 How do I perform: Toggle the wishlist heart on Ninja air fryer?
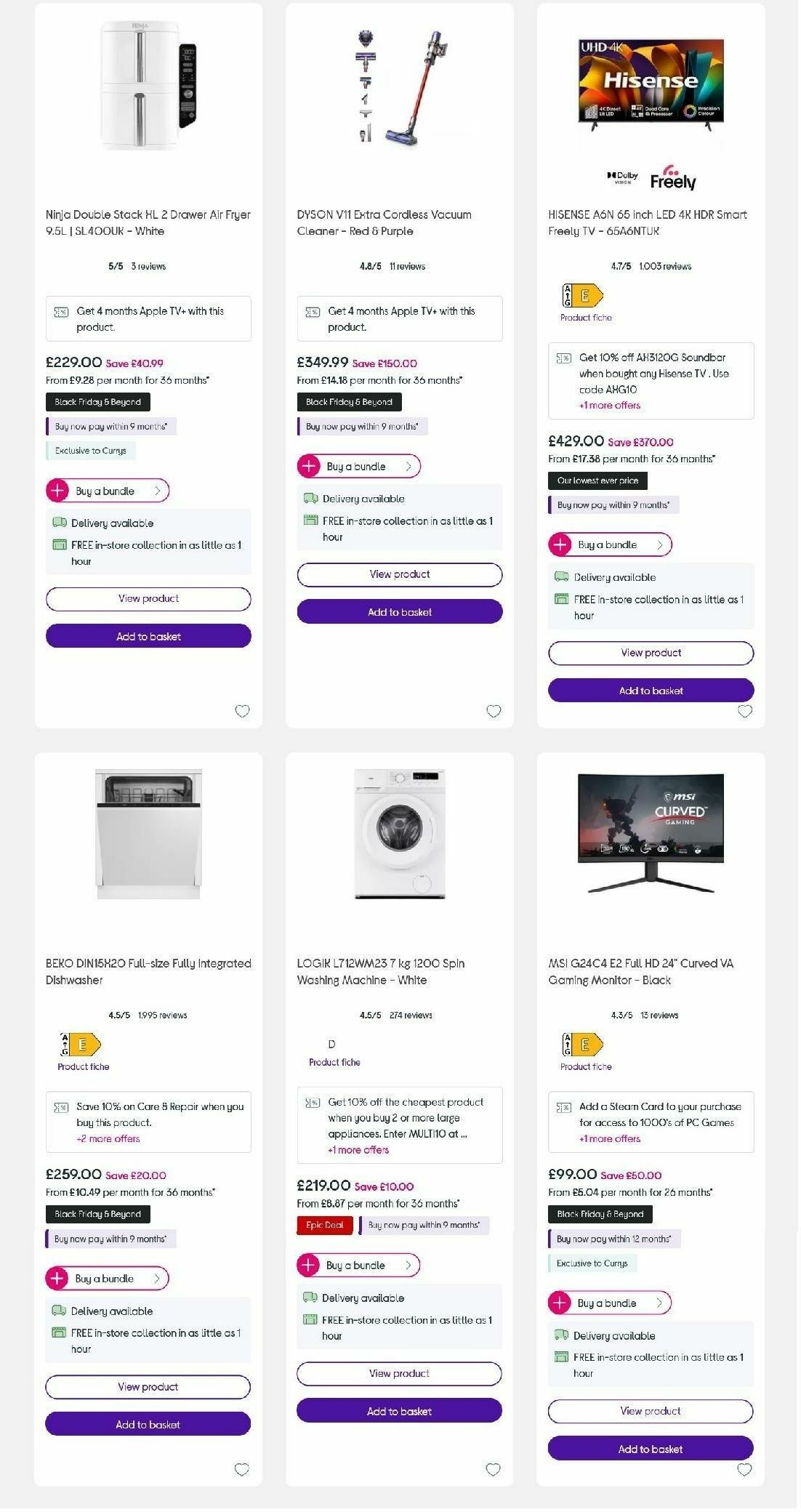[x=241, y=710]
